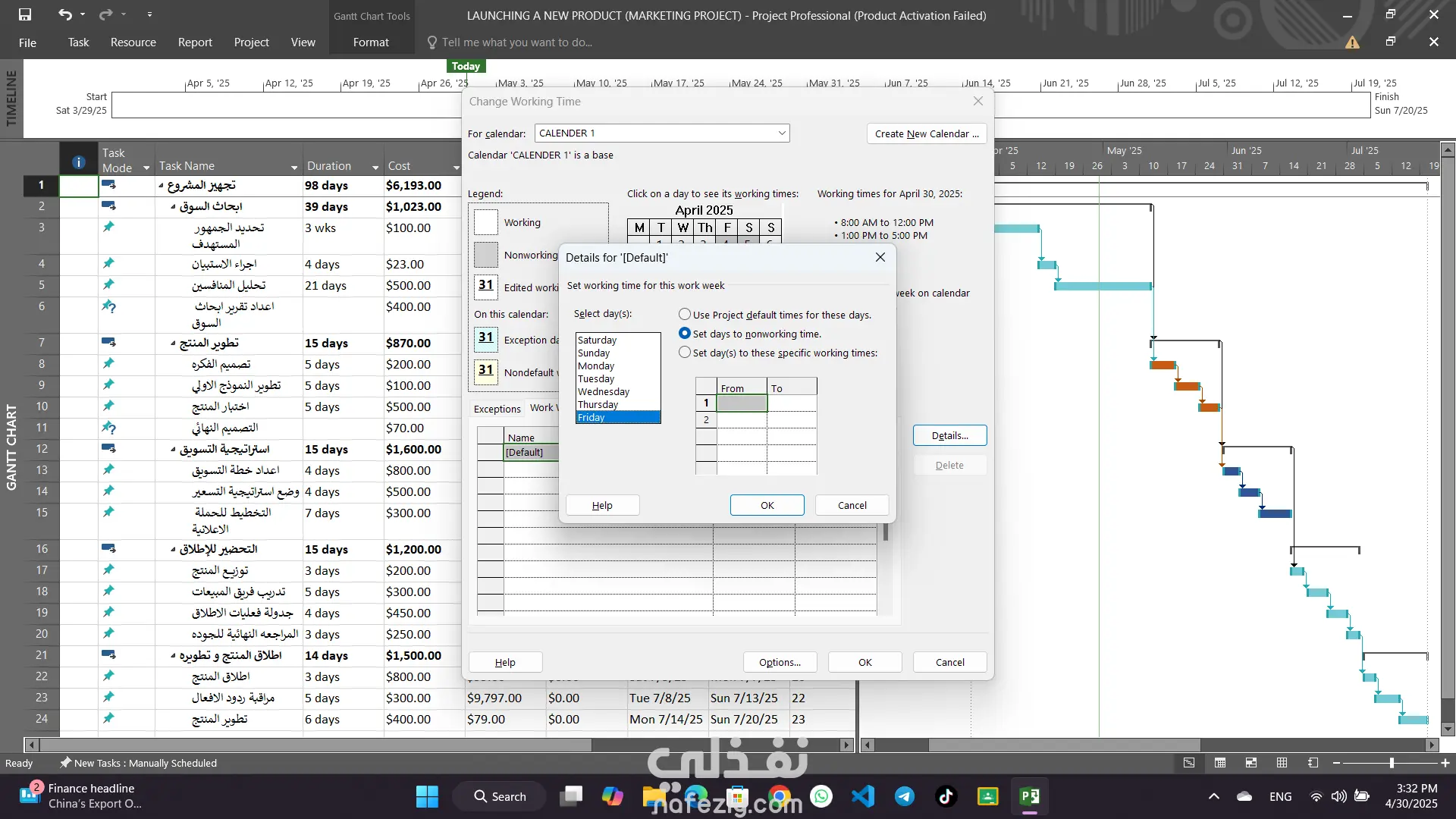
Task: Click OK in the Details dialog
Action: tap(767, 505)
